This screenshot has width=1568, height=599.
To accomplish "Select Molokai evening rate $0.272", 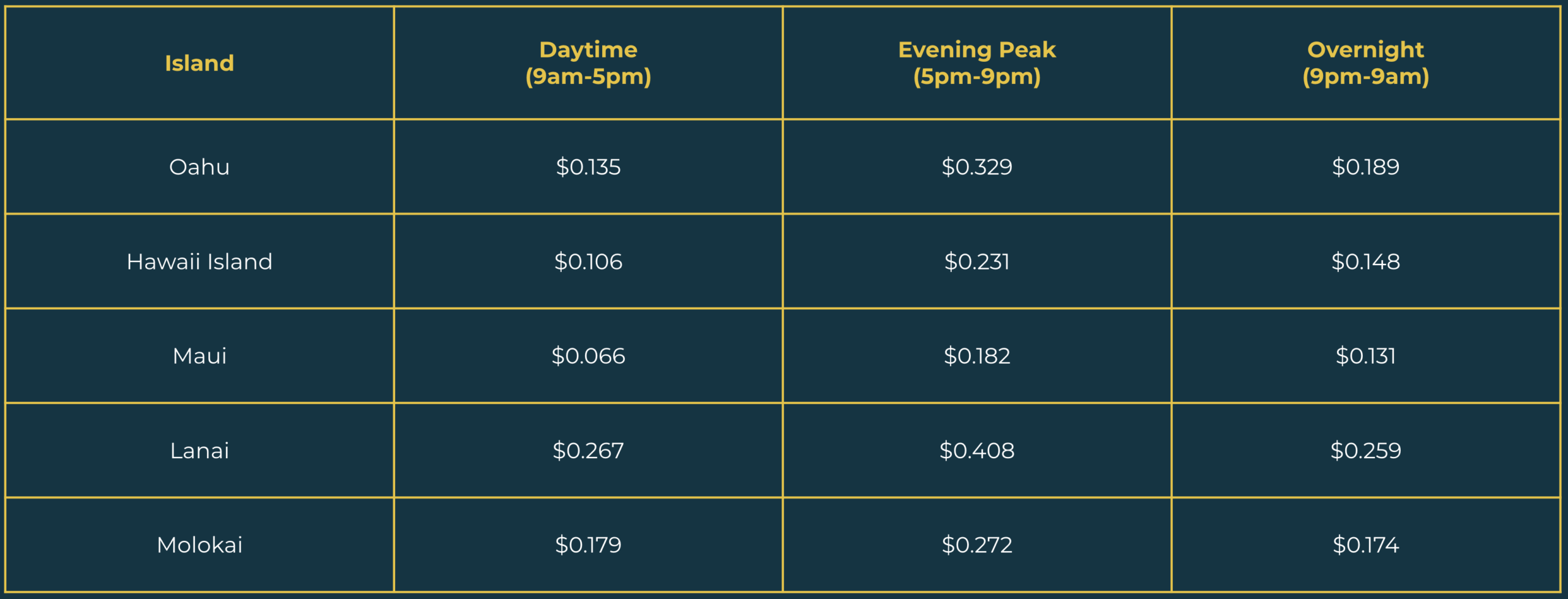I will (x=977, y=545).
